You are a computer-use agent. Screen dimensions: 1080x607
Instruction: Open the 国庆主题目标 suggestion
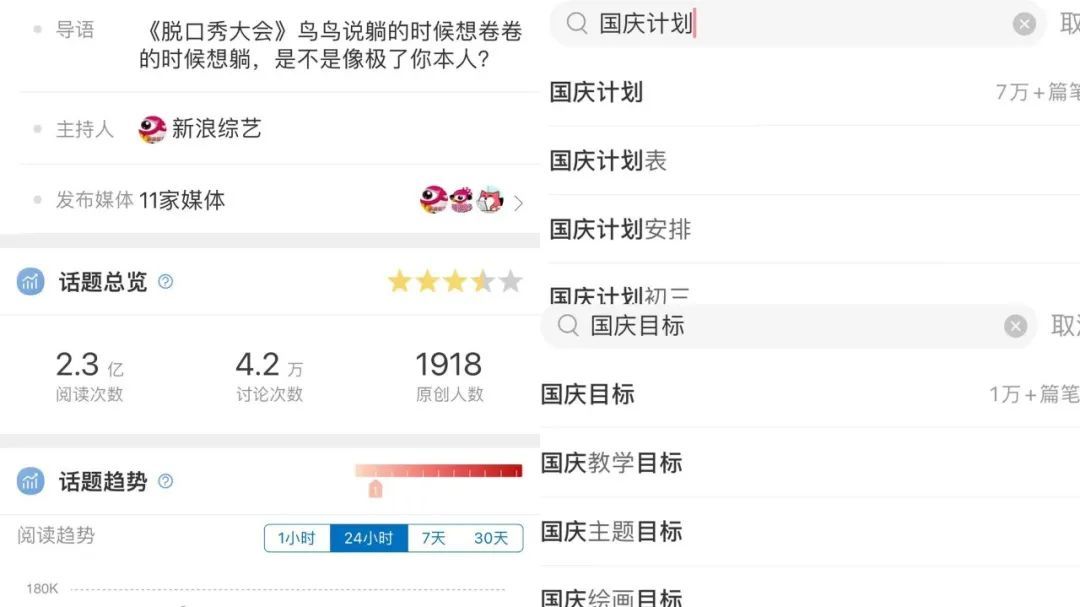[810, 532]
